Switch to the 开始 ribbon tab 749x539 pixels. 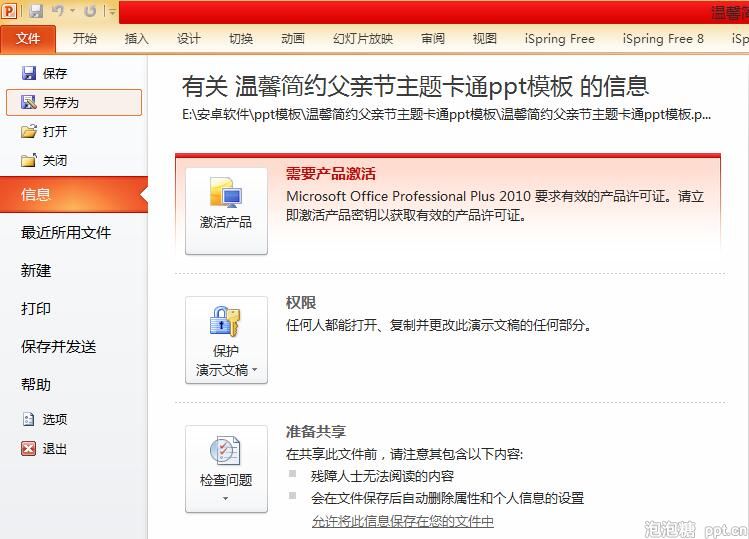pyautogui.click(x=85, y=39)
